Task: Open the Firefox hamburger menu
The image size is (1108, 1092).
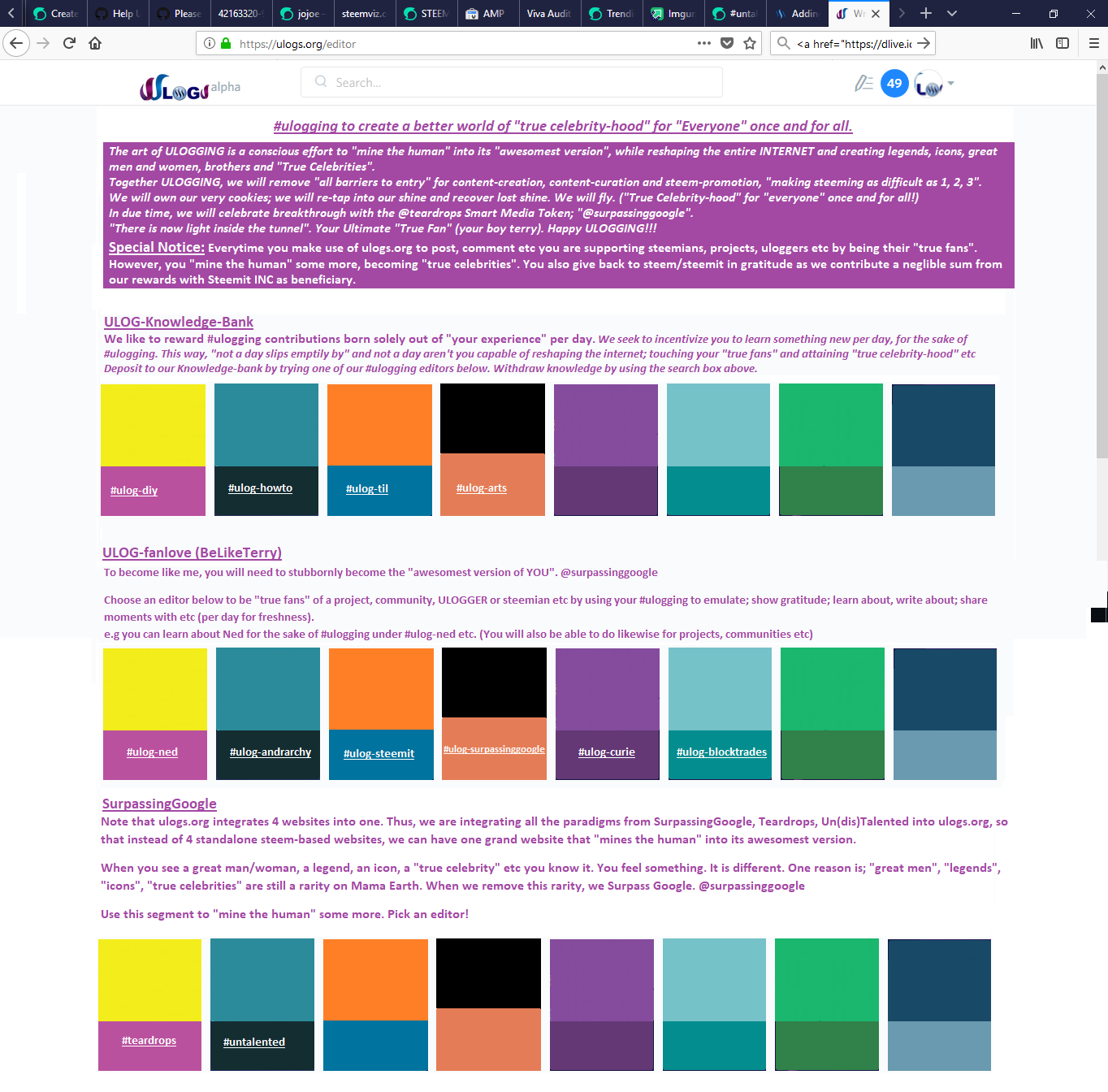Action: [x=1093, y=43]
